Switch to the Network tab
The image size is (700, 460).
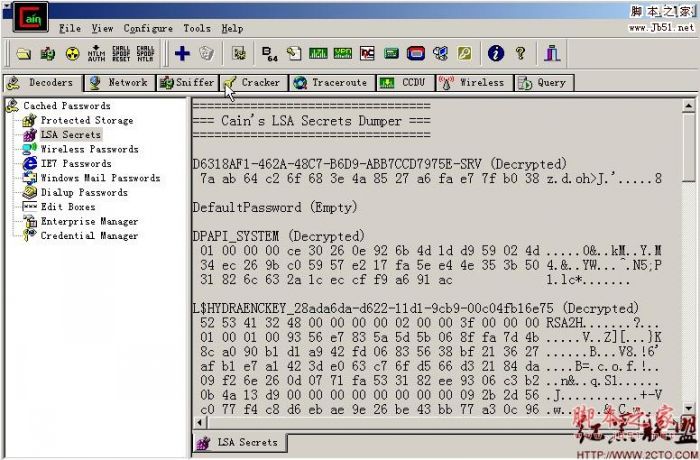point(119,83)
